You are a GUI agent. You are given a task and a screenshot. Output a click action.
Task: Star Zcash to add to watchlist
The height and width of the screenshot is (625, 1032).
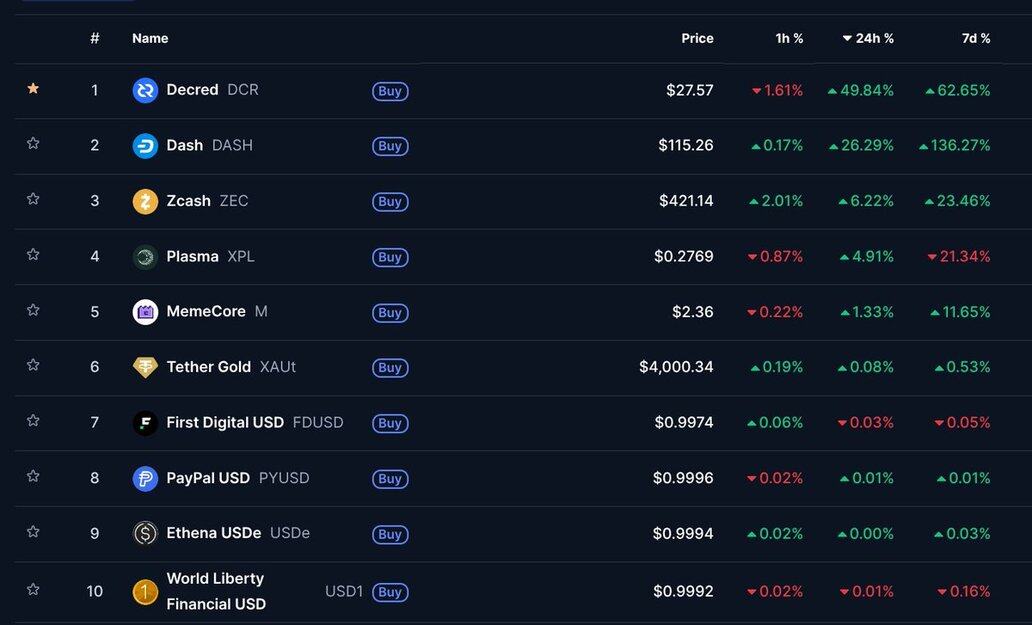[33, 199]
